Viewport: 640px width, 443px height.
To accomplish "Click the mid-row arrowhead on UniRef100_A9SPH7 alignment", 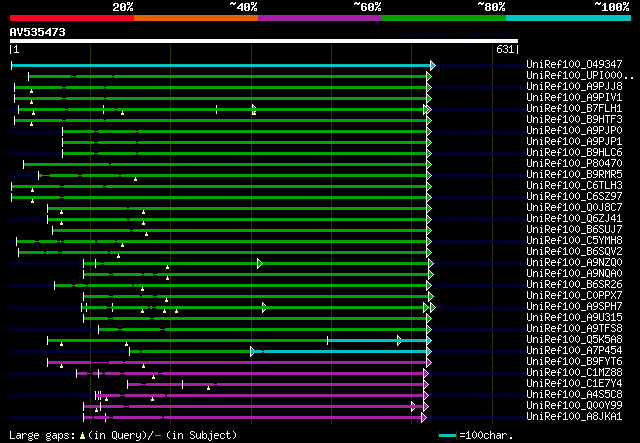I will tap(264, 307).
